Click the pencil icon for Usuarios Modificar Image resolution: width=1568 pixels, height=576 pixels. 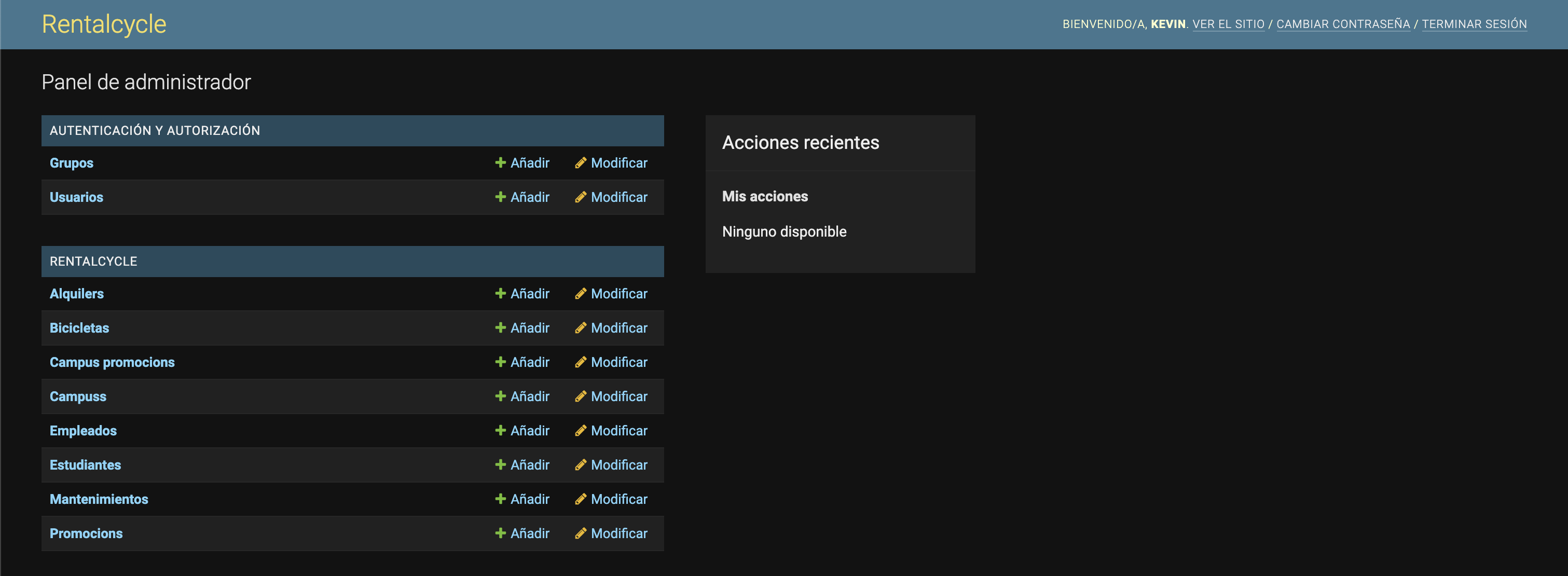[x=581, y=197]
